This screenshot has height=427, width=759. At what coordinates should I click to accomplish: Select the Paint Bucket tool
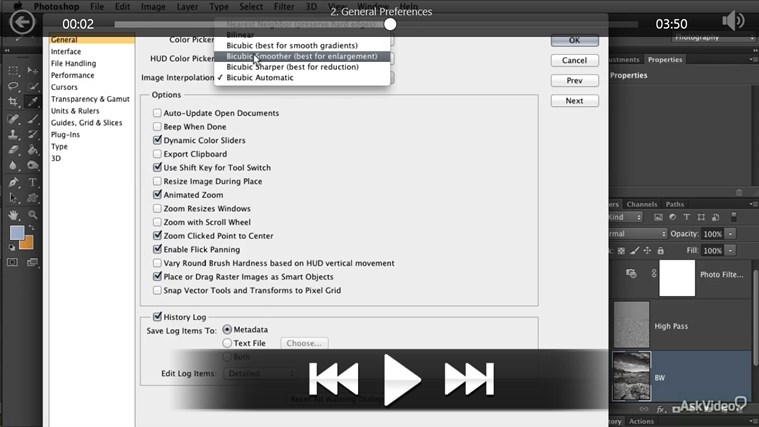pos(32,150)
